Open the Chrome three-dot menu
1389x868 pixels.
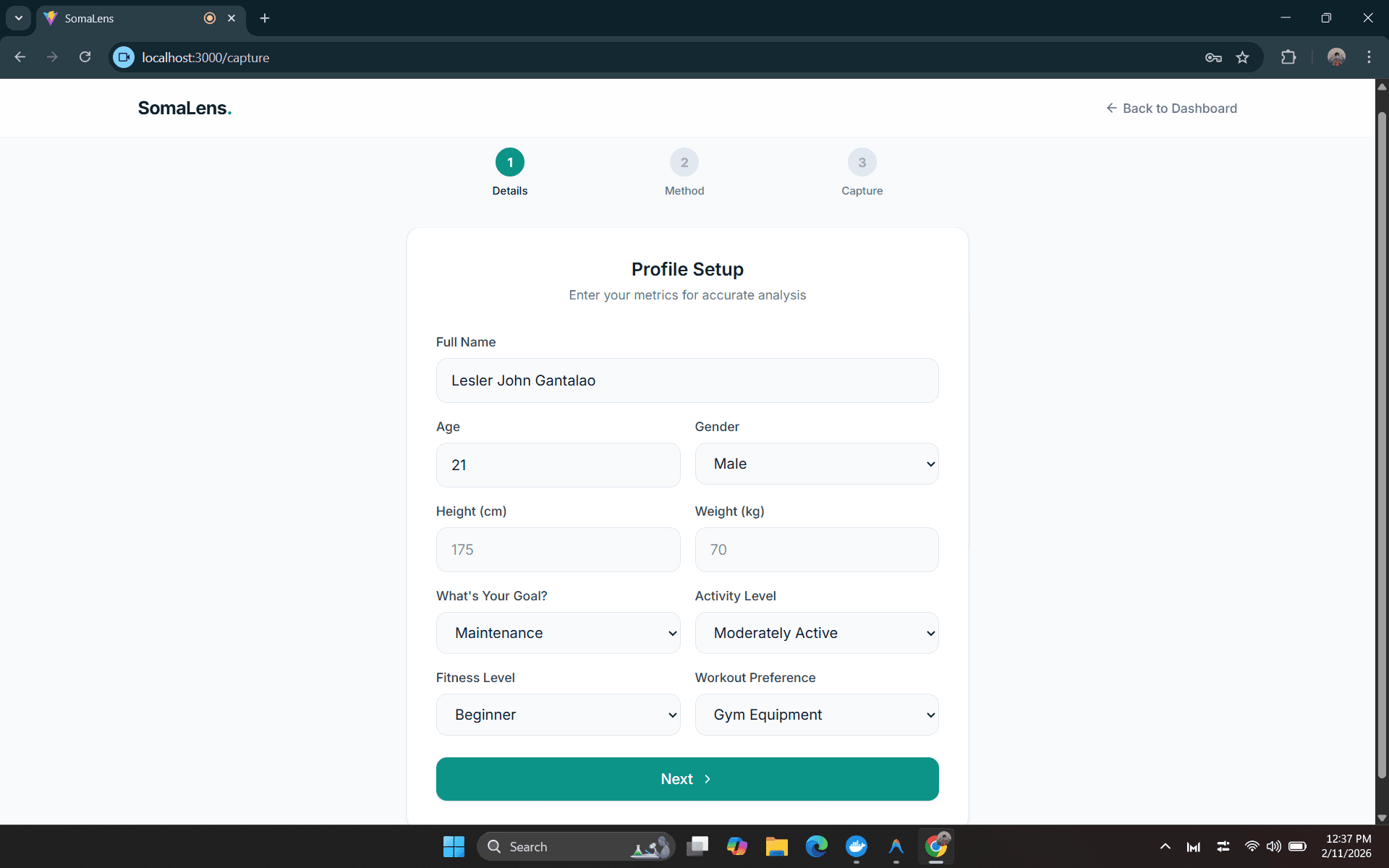pyautogui.click(x=1369, y=57)
